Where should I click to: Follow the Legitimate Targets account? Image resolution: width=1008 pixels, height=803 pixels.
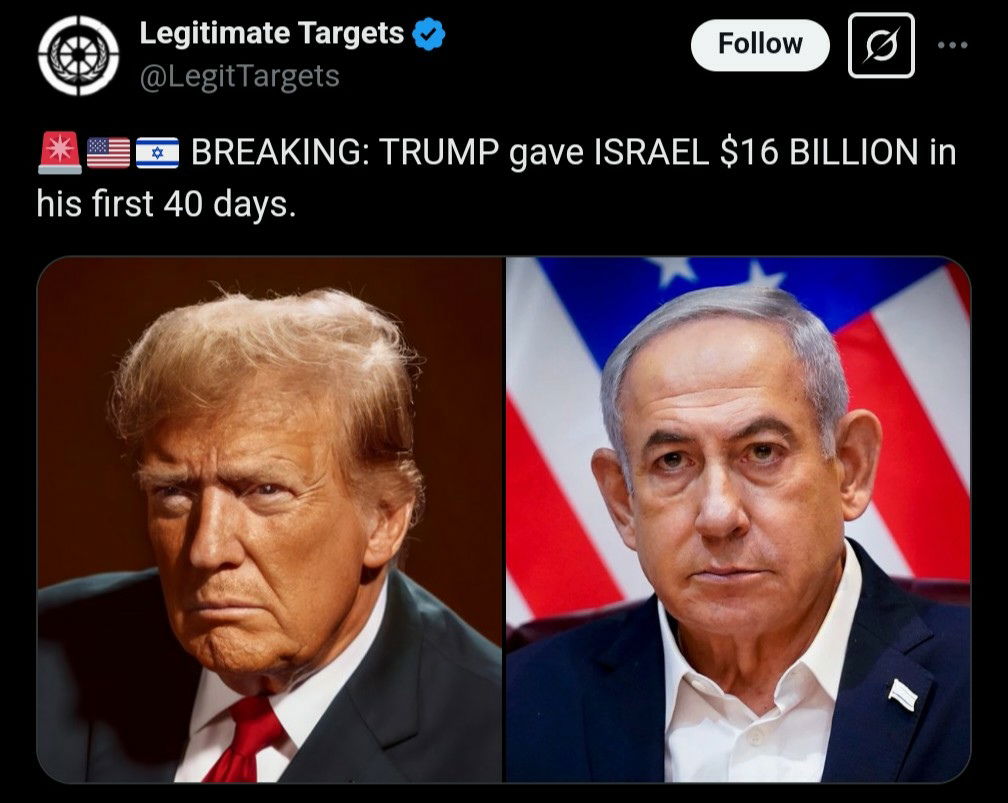tap(760, 44)
